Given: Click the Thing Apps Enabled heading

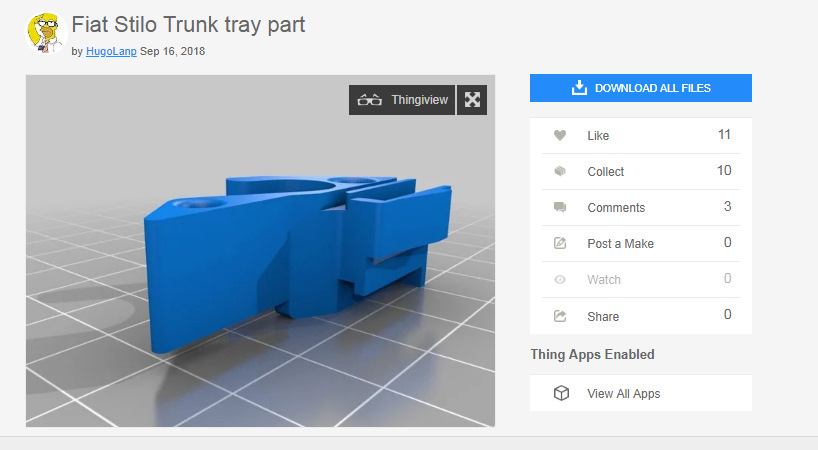Looking at the screenshot, I should click(x=592, y=355).
